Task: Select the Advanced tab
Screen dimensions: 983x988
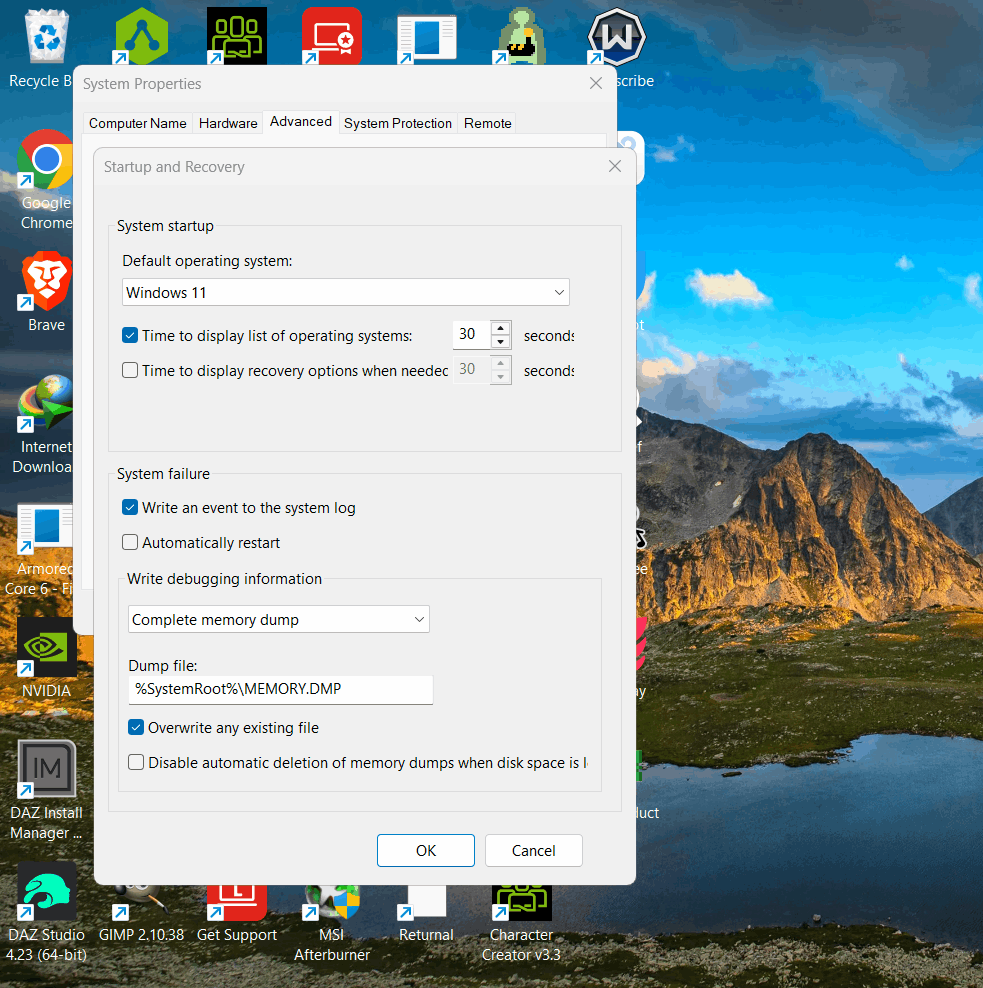Action: point(301,122)
